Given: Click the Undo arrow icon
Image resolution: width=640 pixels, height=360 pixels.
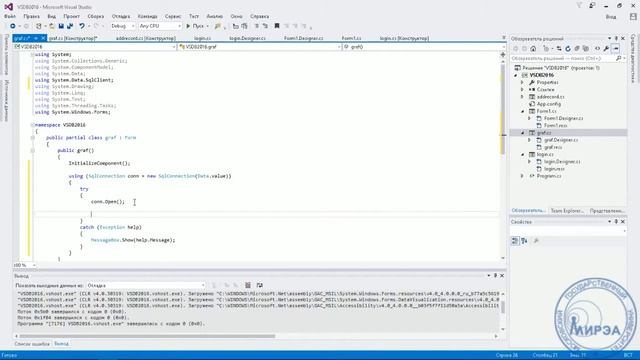Looking at the screenshot, I should coord(82,26).
